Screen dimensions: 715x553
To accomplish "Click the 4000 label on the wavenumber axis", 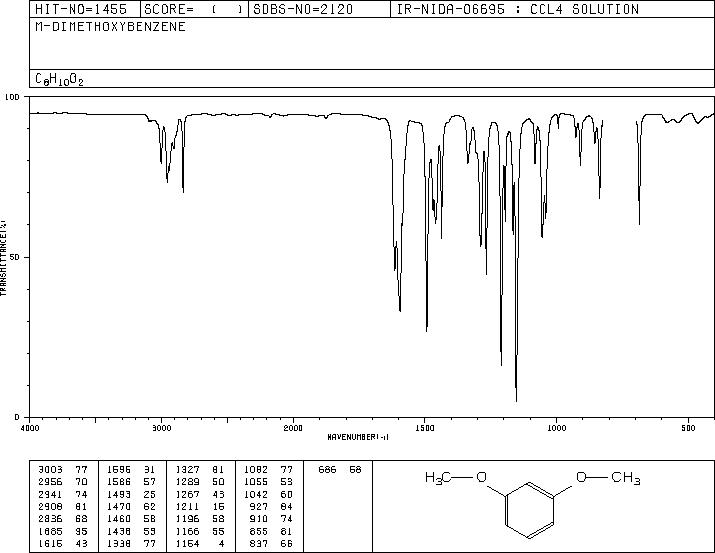I will click(x=30, y=428).
